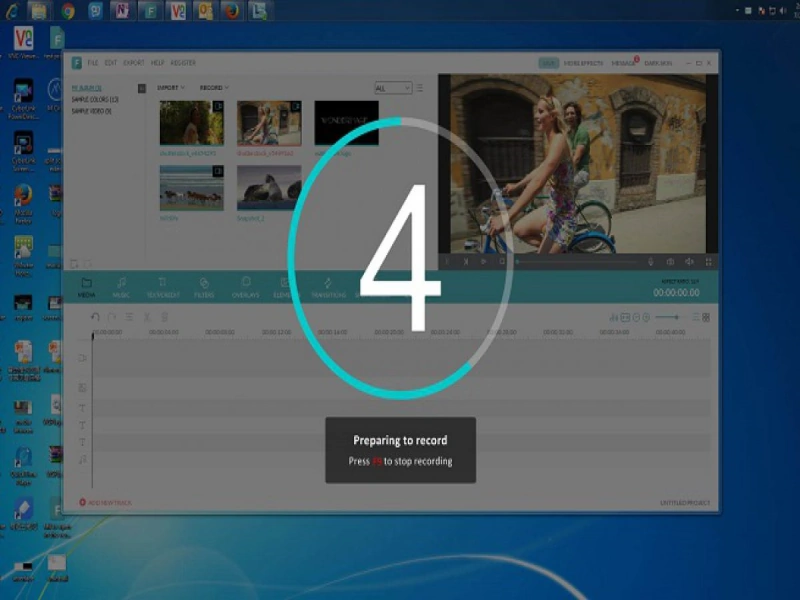800x600 pixels.
Task: Click the Edit settings icon in timeline toolbar
Action: click(129, 317)
